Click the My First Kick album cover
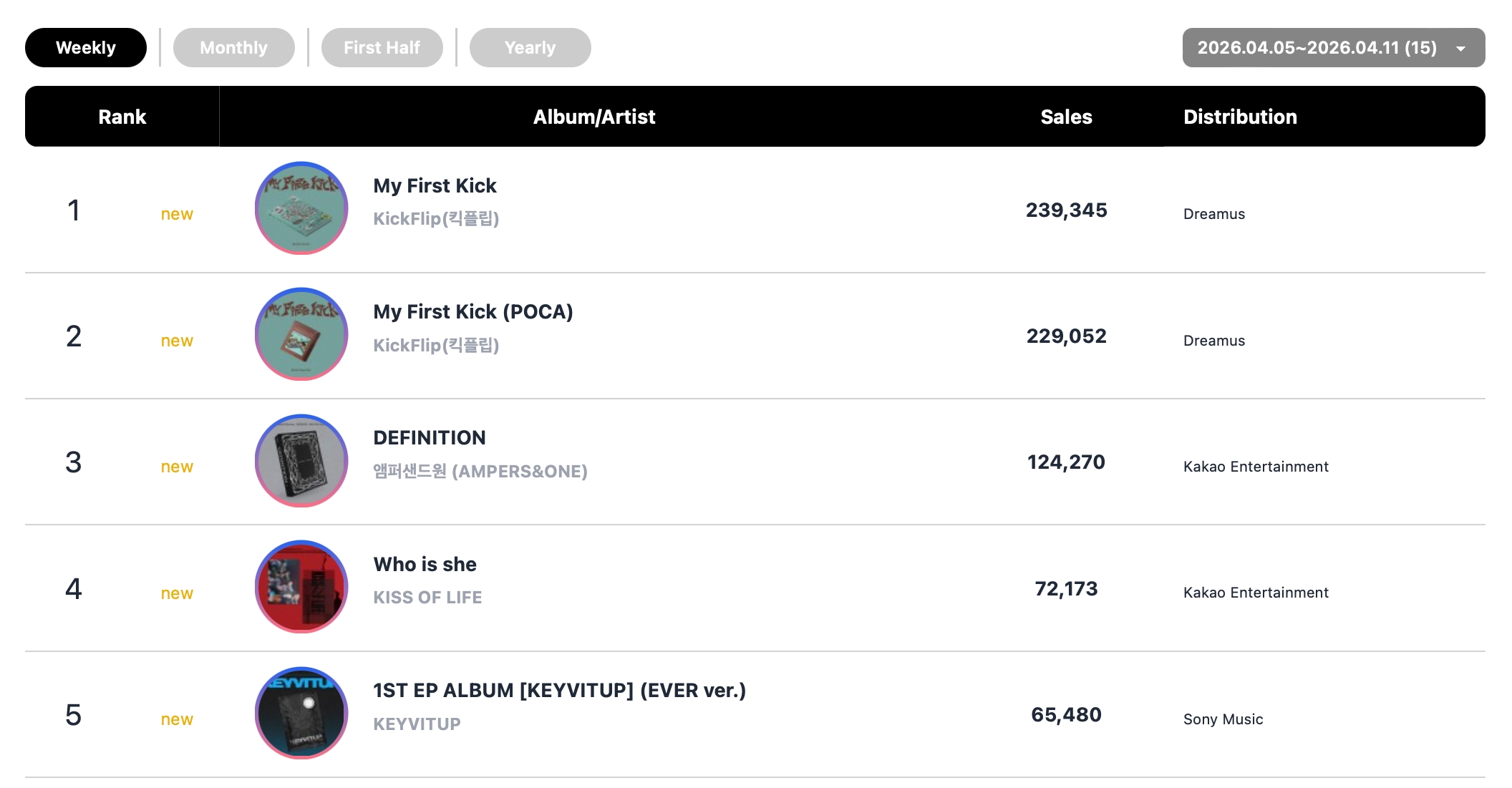The image size is (1512, 788). 301,208
